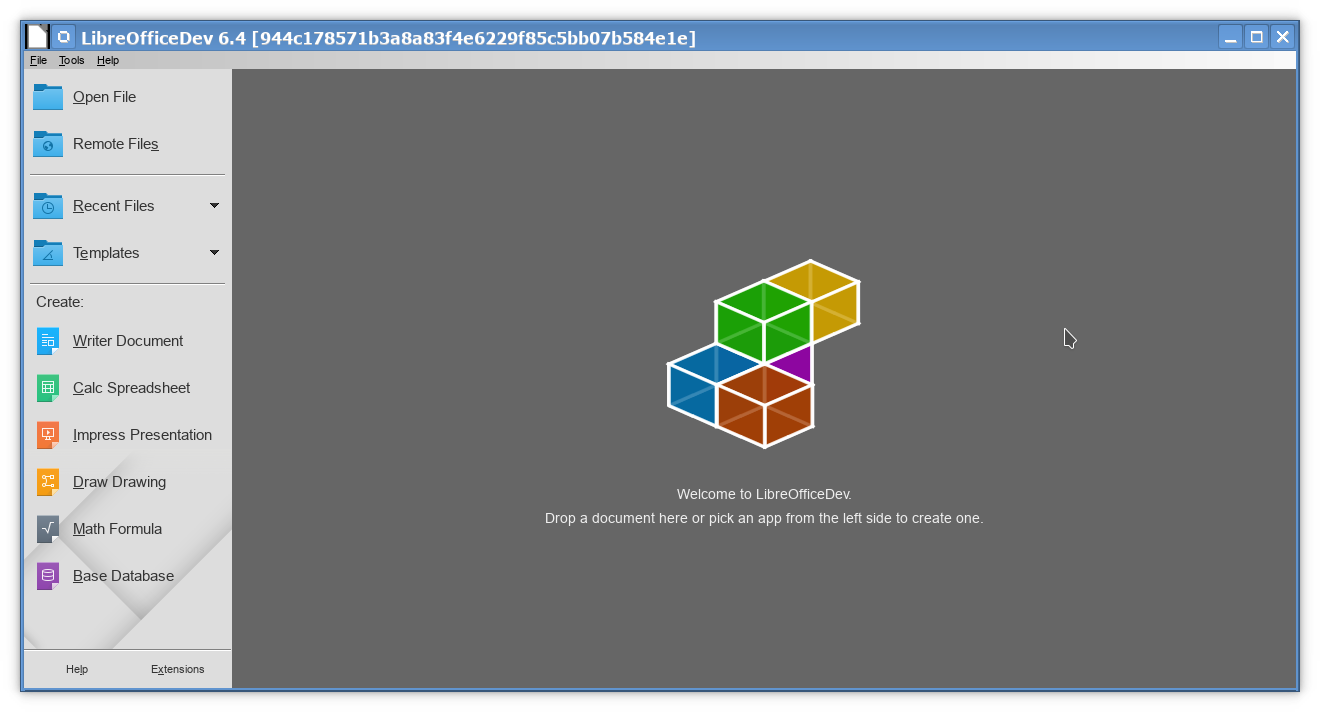Click the Open File folder icon
1320x712 pixels.
pos(48,97)
